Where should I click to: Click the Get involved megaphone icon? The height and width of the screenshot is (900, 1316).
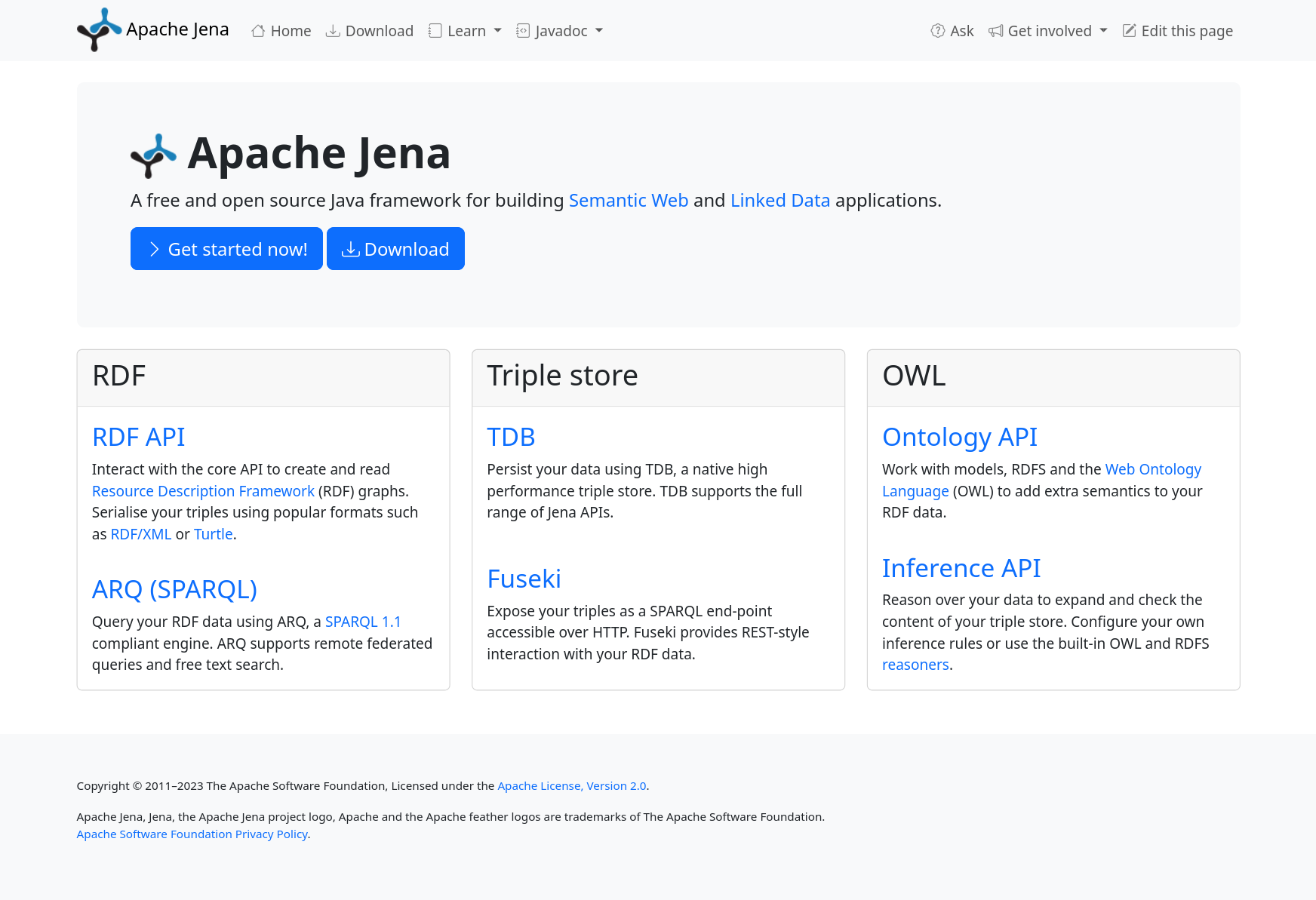pyautogui.click(x=996, y=31)
